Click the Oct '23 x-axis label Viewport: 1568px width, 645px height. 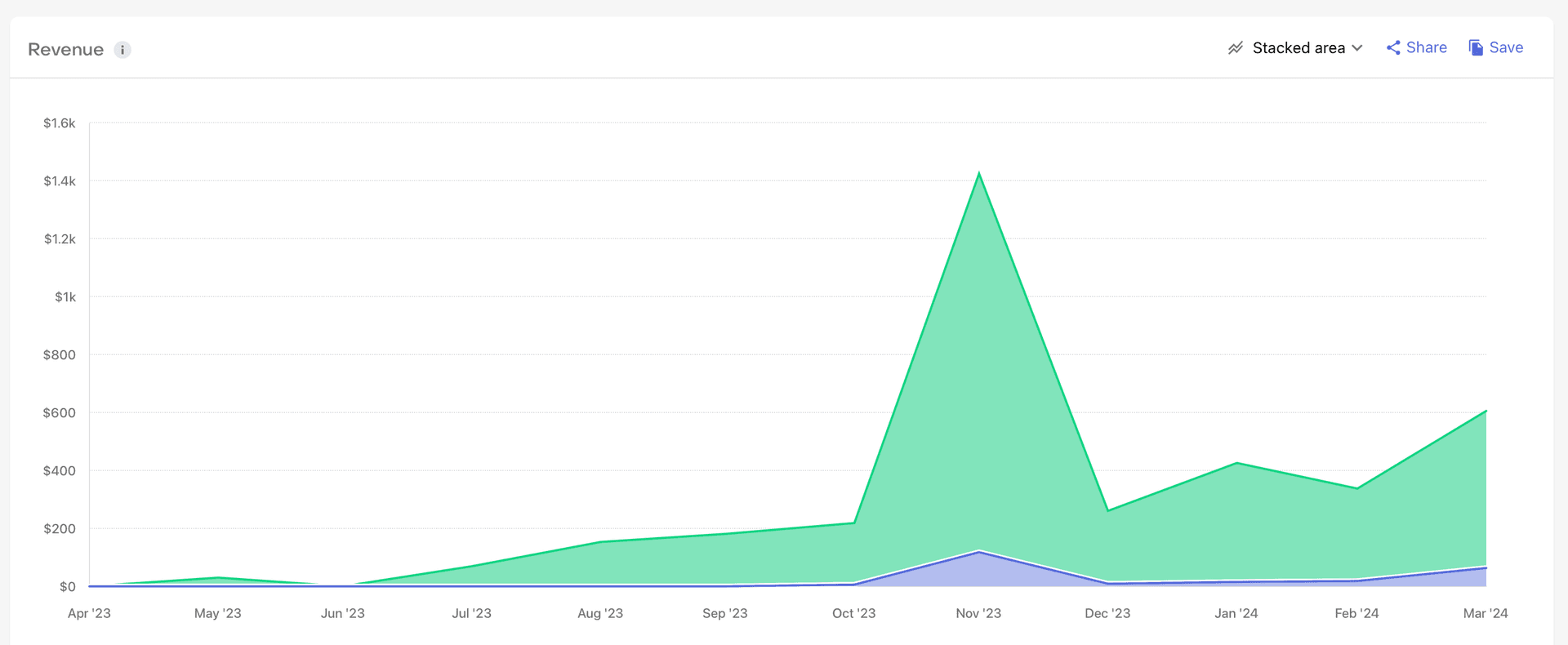pyautogui.click(x=854, y=613)
